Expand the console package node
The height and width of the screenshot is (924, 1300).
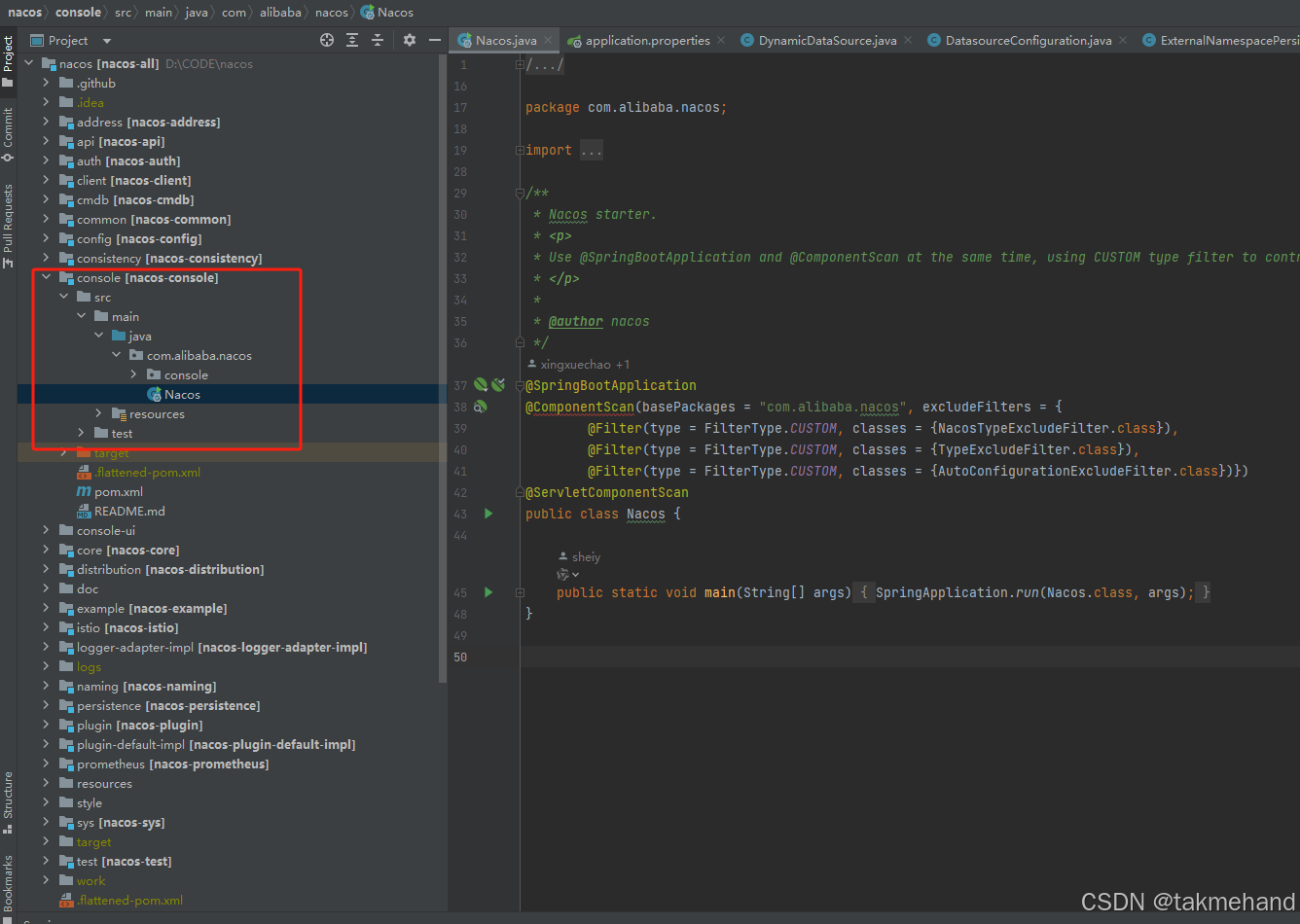(133, 374)
